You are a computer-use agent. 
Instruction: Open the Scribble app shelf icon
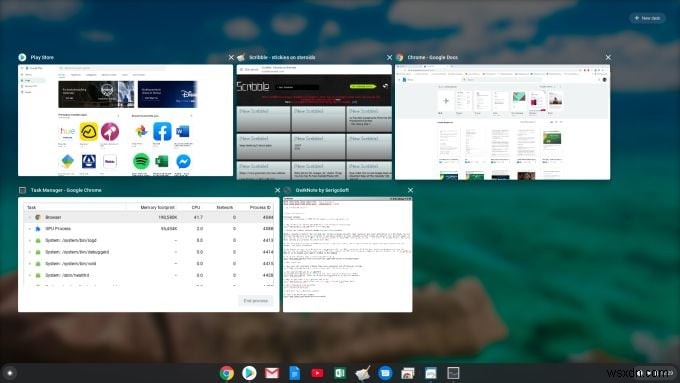coord(363,373)
